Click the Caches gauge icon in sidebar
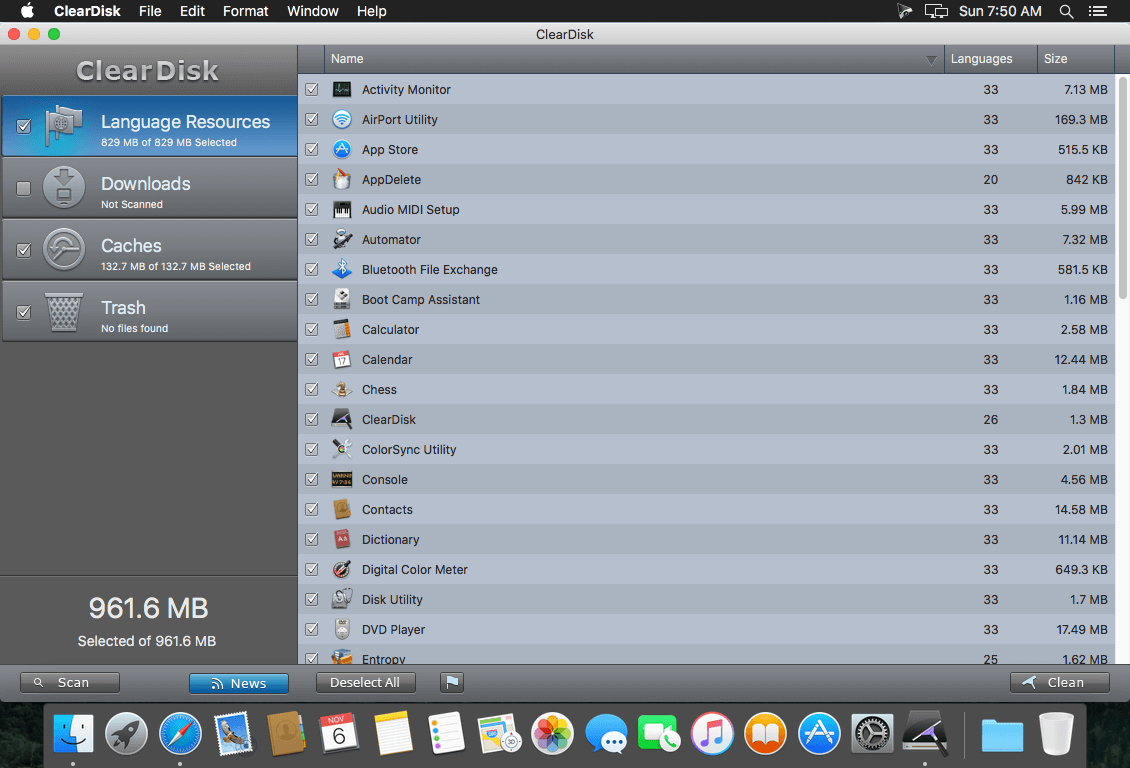This screenshot has width=1130, height=768. click(x=64, y=249)
